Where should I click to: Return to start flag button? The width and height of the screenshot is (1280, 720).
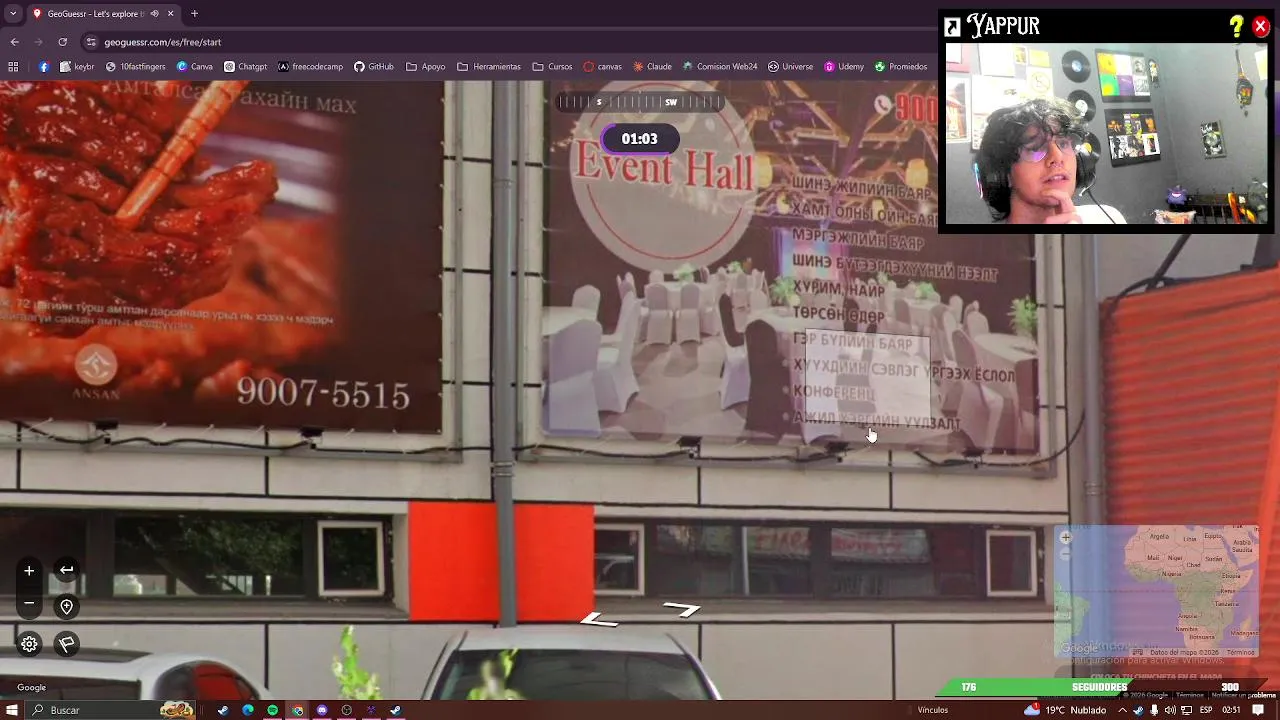coord(67,644)
